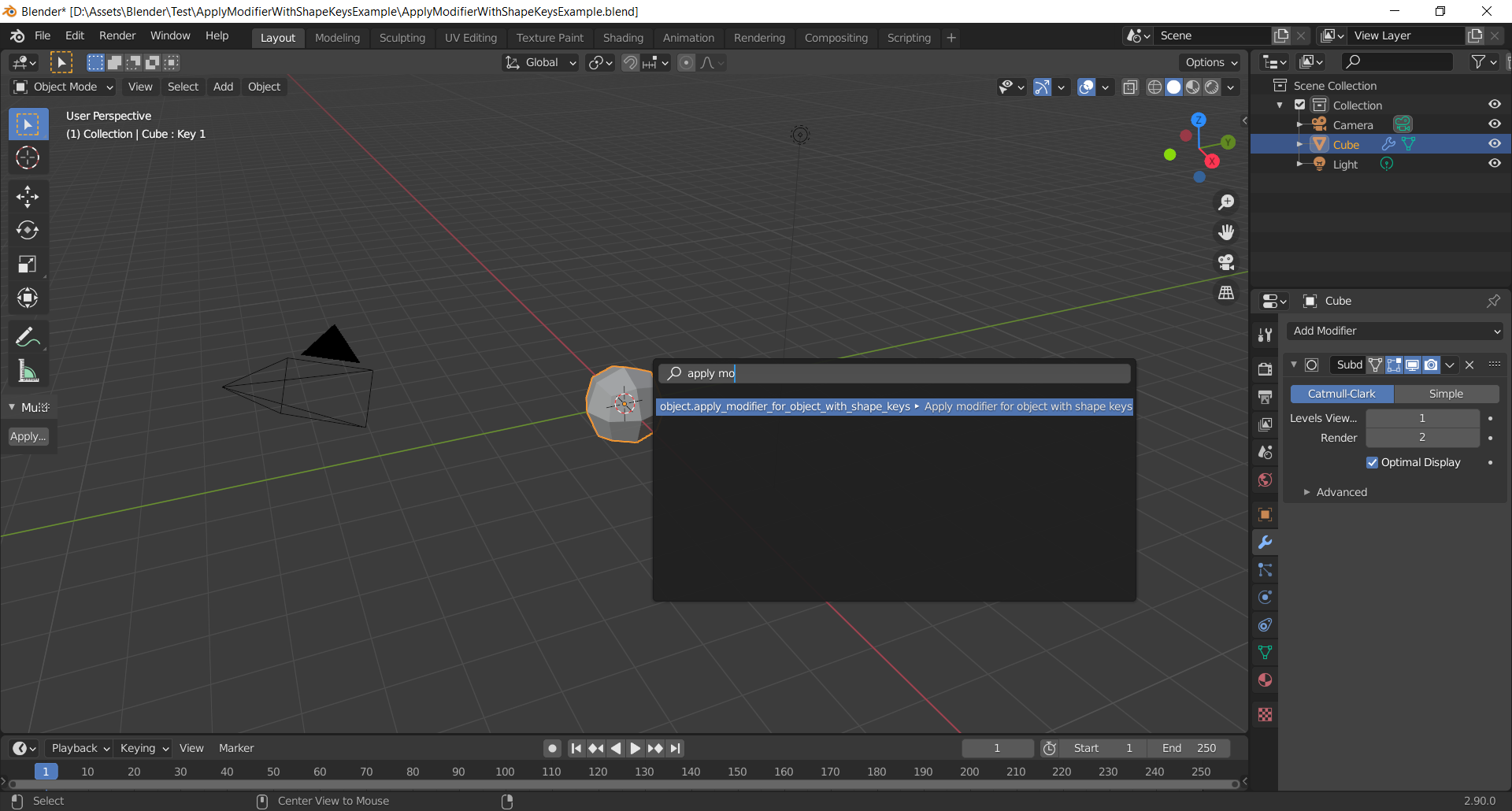Activate the Rotate tool

(x=28, y=230)
